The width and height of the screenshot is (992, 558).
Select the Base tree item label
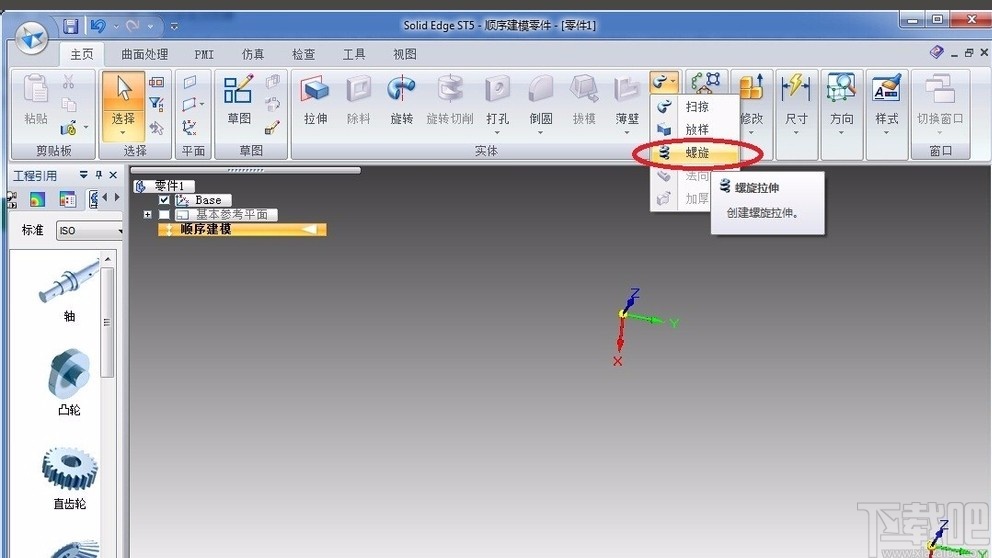click(x=208, y=200)
